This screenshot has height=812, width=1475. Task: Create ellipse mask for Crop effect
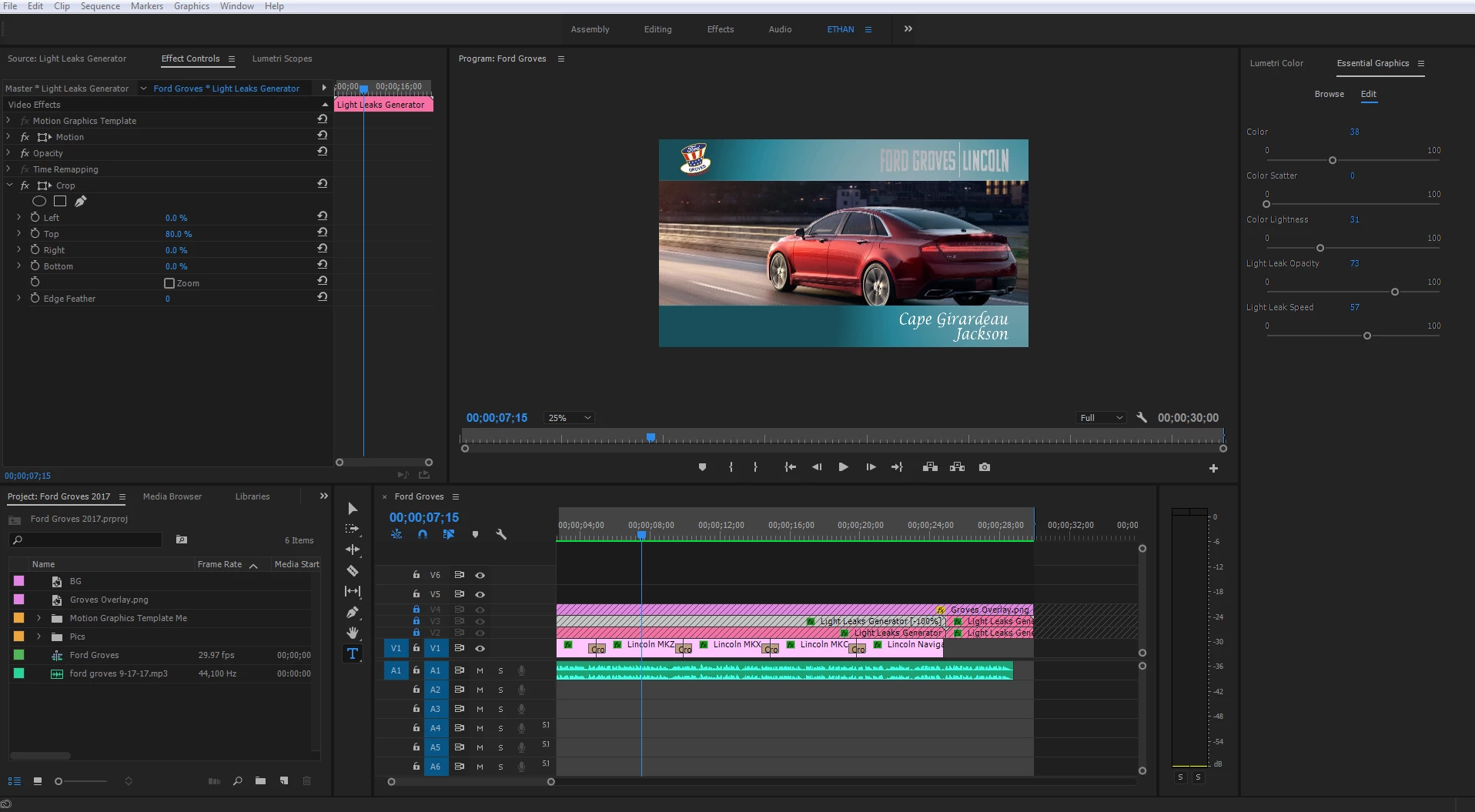[x=39, y=201]
